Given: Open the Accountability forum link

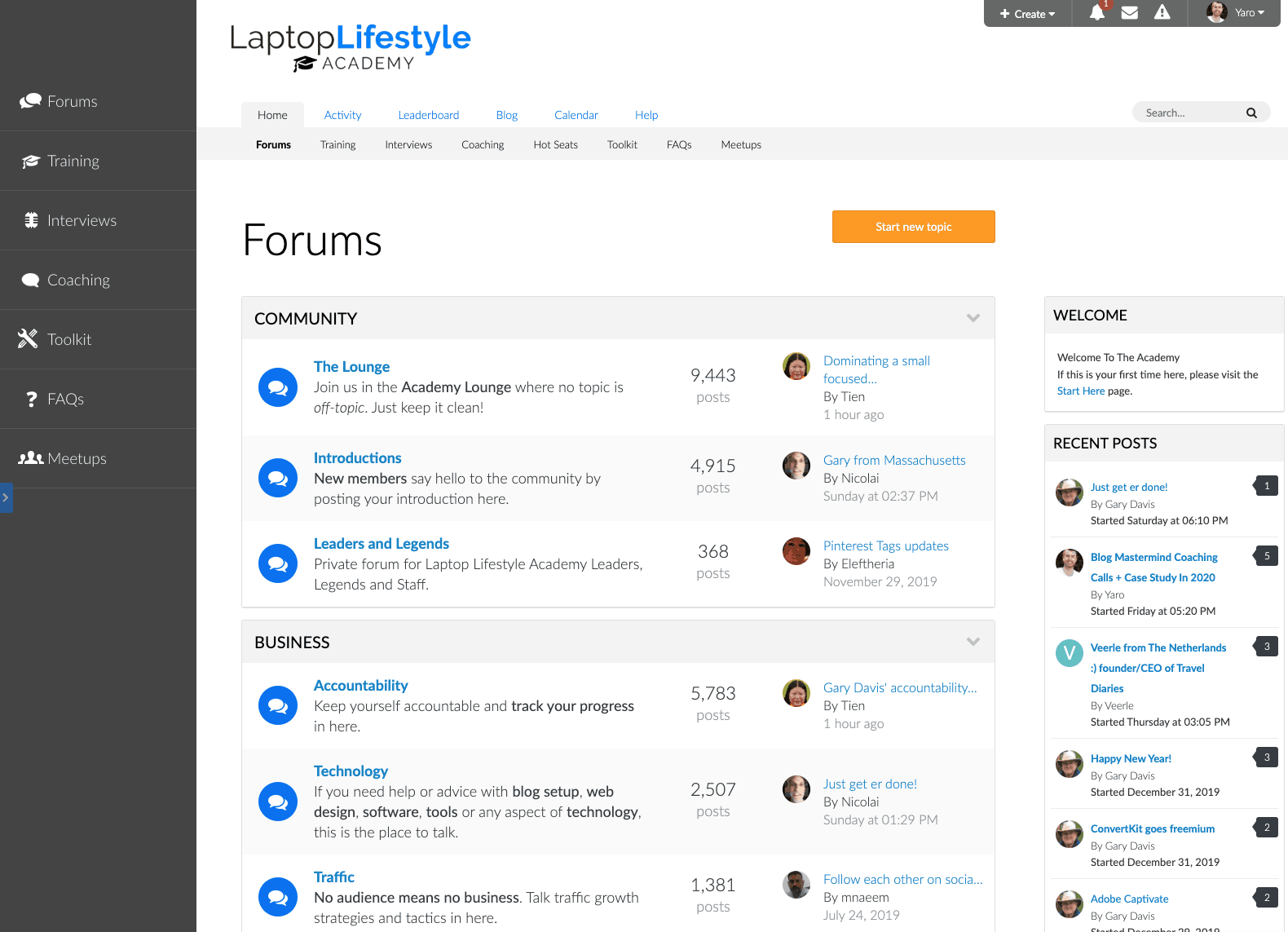Looking at the screenshot, I should [361, 686].
